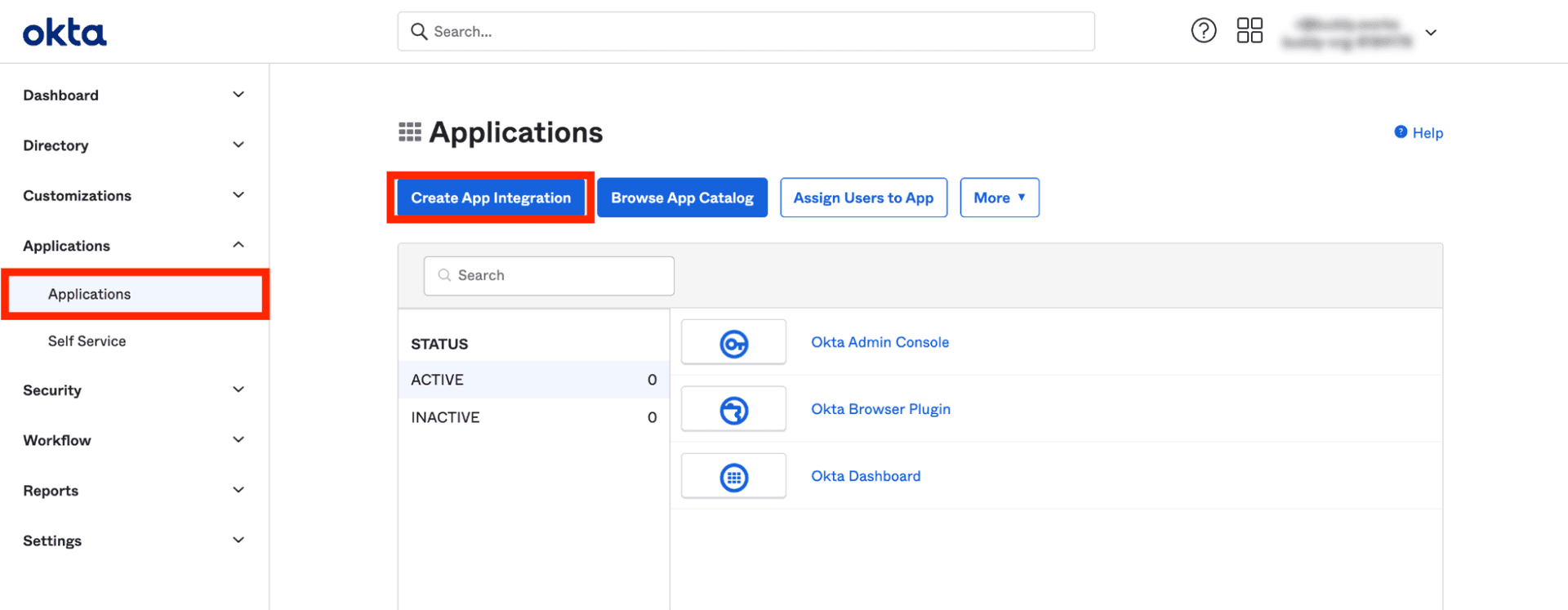This screenshot has width=1568, height=610.
Task: Click the magnifier icon in top search bar
Action: (419, 32)
